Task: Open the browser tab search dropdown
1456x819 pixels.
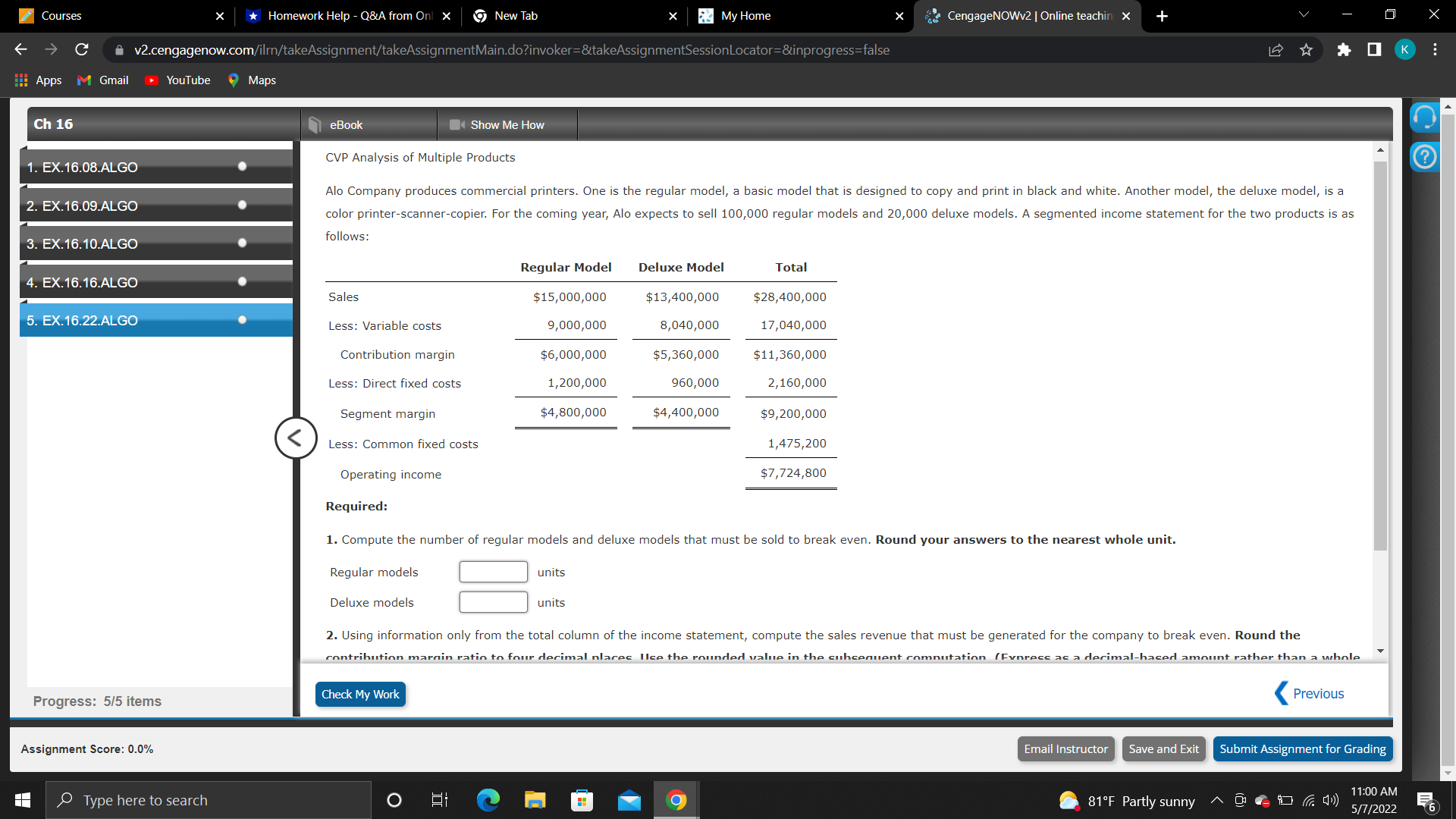Action: (x=1303, y=14)
